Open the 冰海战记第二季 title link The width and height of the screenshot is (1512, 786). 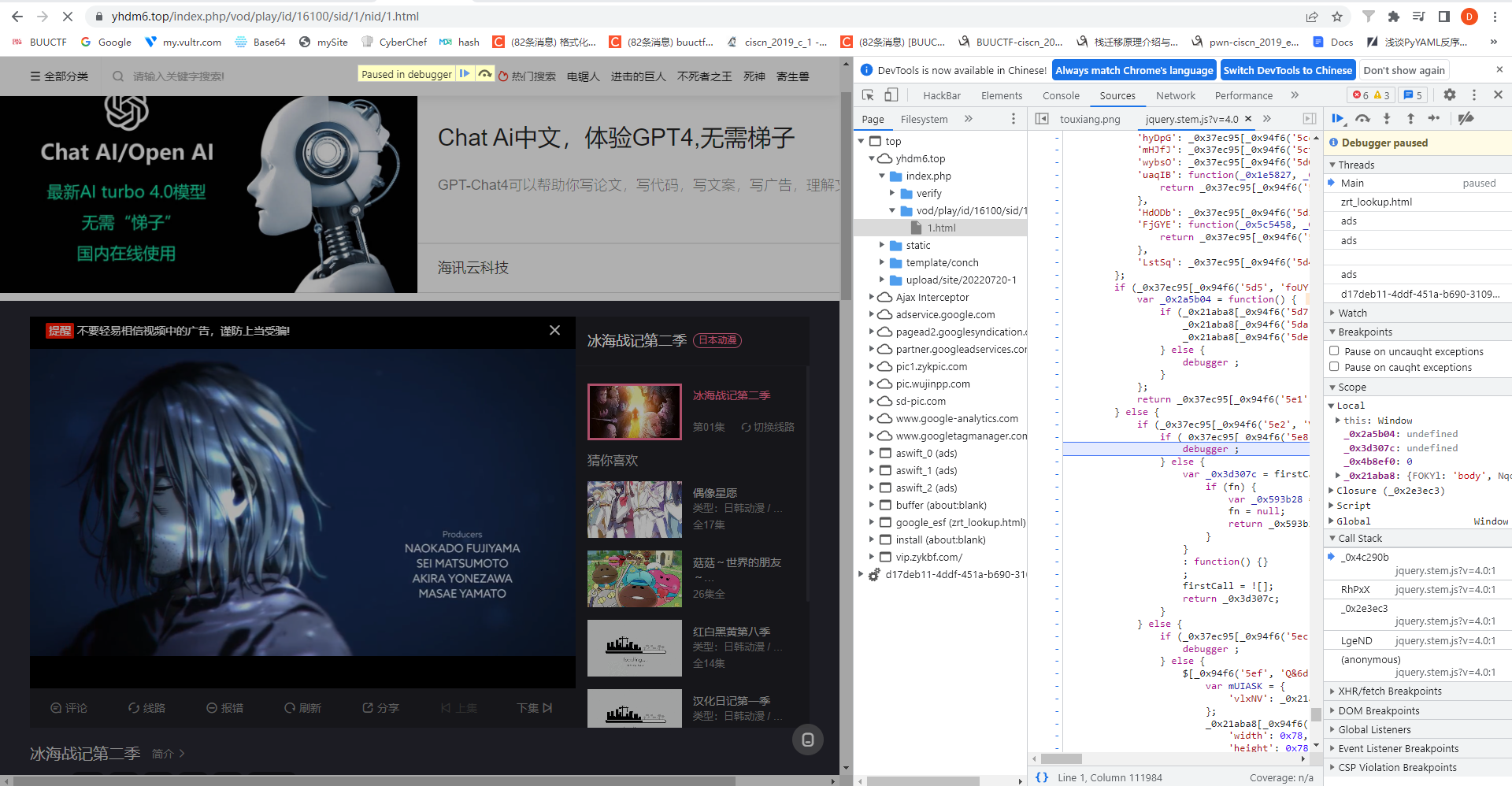pos(732,395)
